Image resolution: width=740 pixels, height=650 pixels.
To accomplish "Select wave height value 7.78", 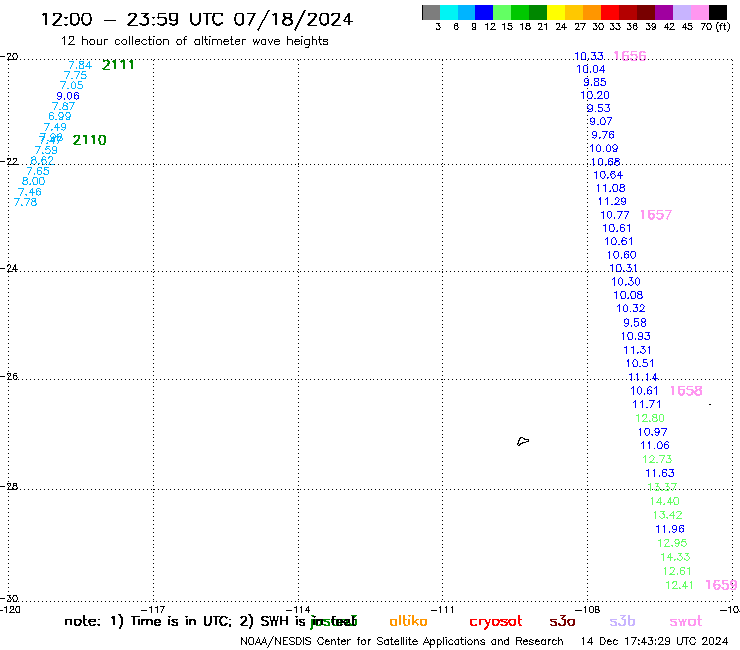I will 25,202.
